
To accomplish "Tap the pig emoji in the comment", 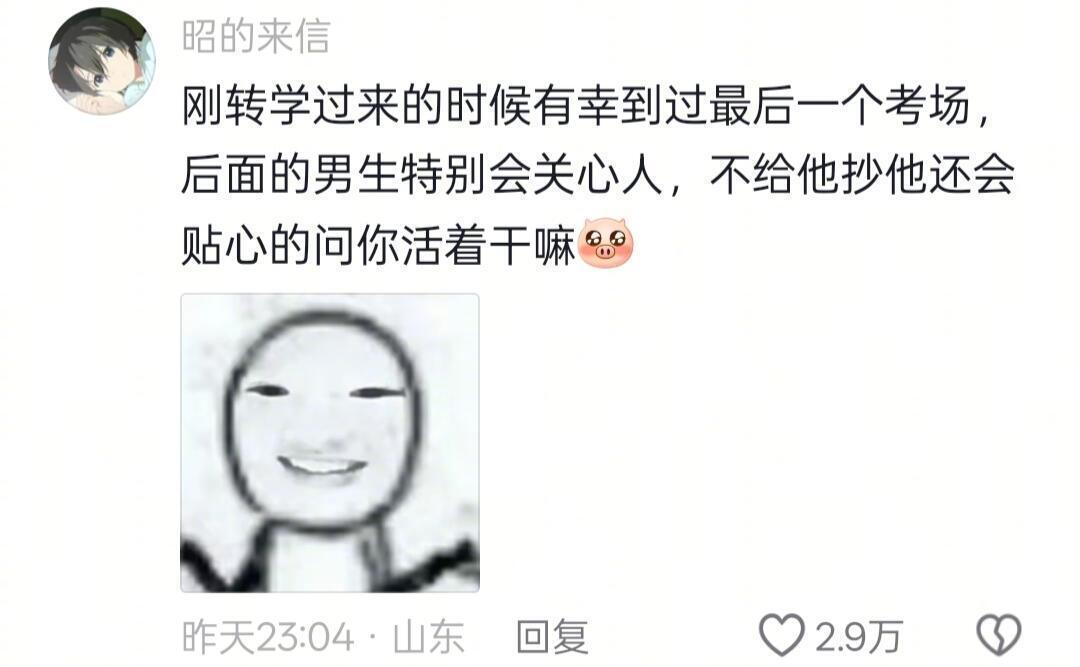I will pyautogui.click(x=605, y=243).
